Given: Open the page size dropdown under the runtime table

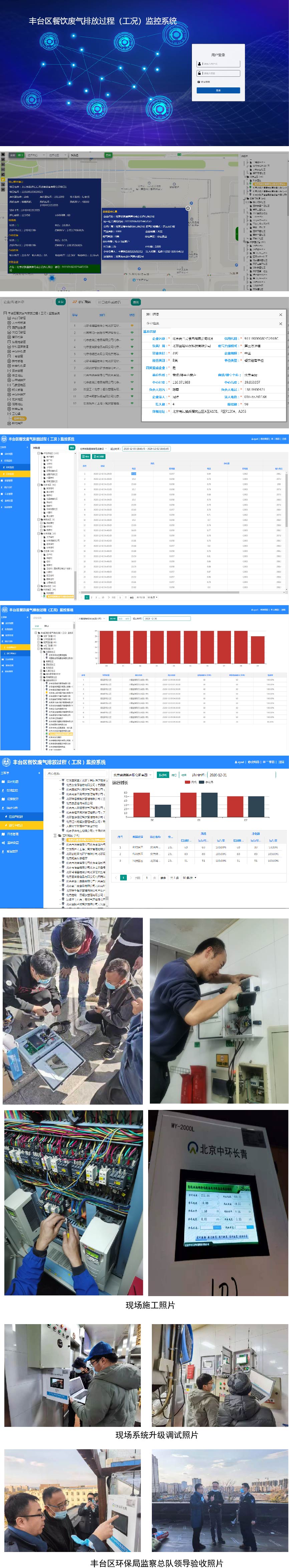Looking at the screenshot, I should point(188,877).
